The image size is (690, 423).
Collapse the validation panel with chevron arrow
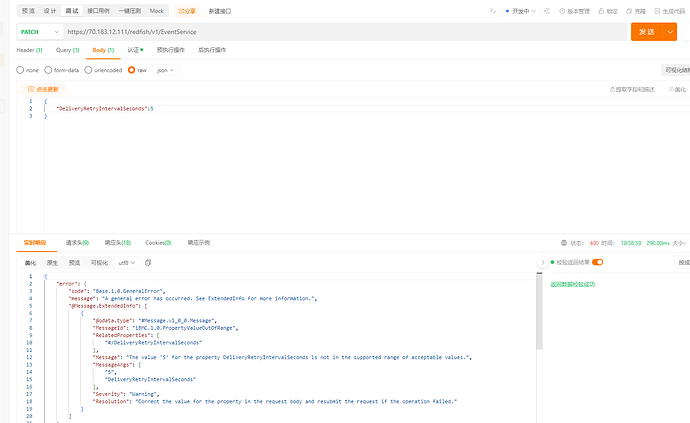pos(543,262)
